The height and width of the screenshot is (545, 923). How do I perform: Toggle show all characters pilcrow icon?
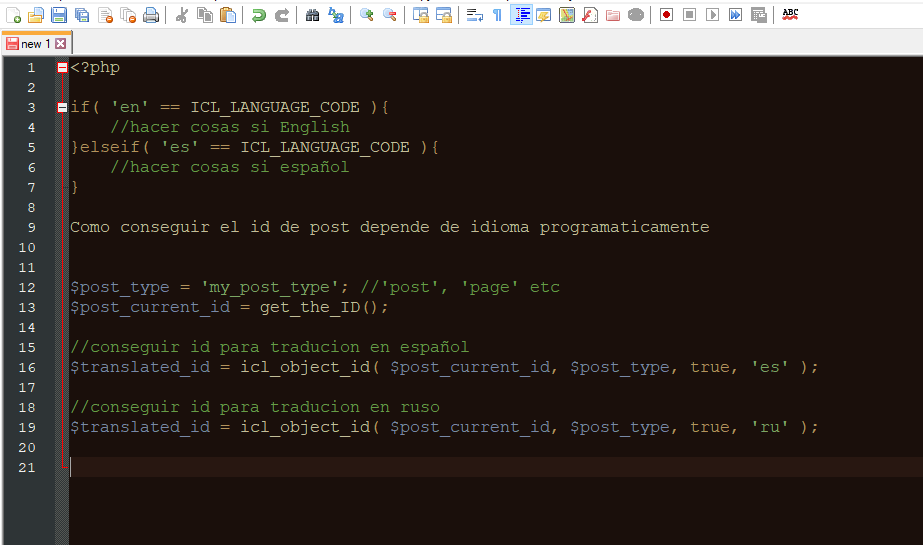497,15
